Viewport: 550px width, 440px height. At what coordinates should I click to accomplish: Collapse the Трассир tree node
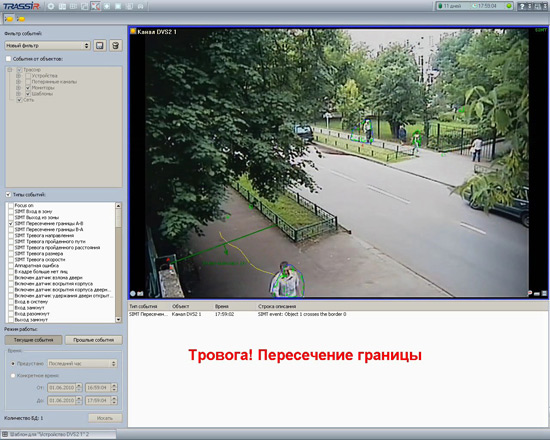[10, 70]
